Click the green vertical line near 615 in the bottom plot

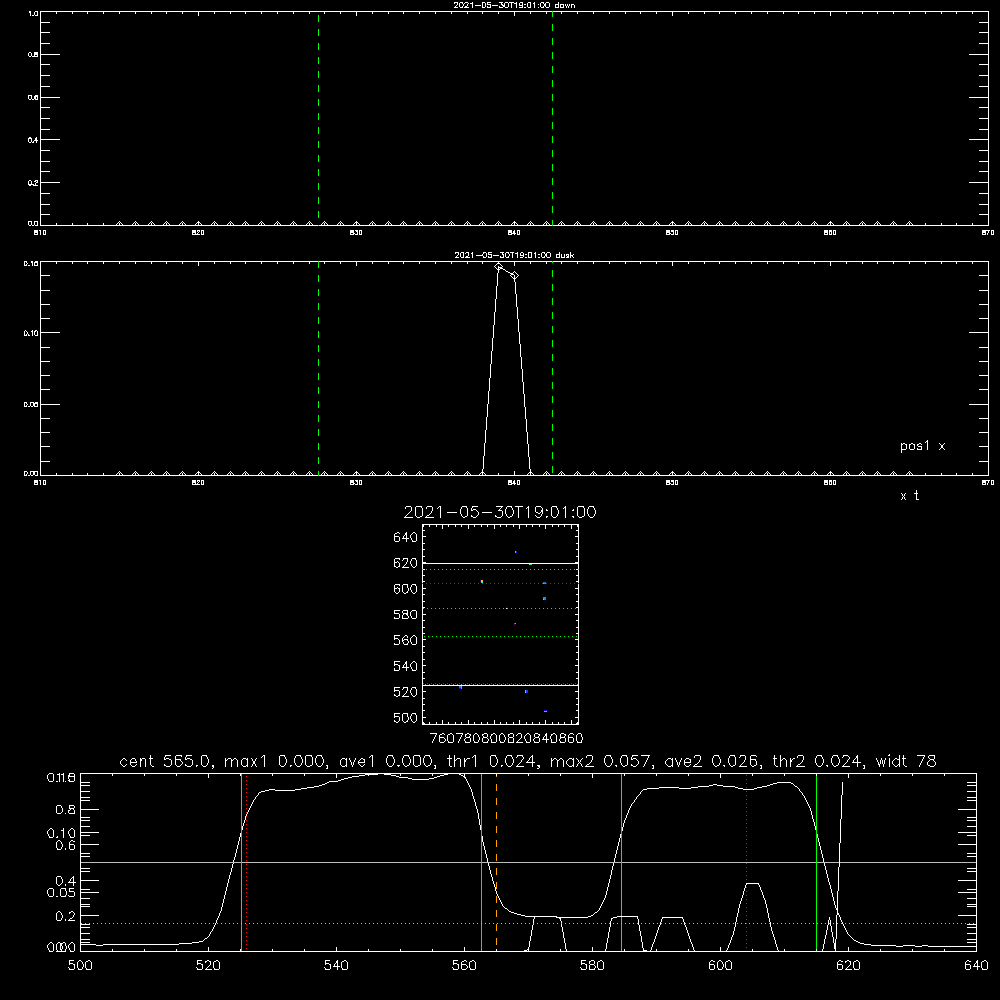[x=816, y=862]
